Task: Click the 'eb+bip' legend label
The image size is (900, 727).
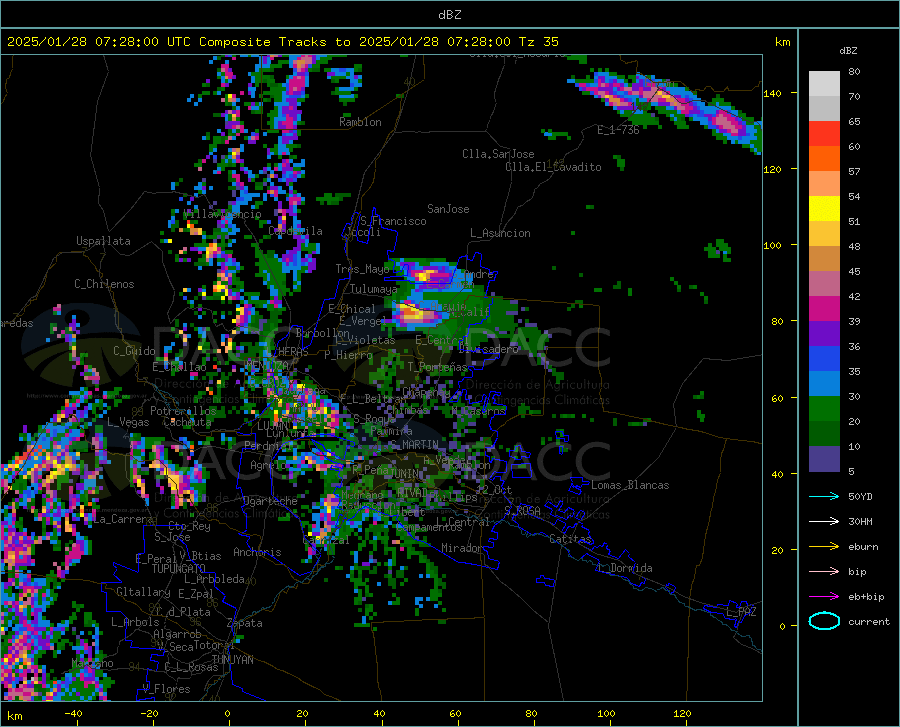Action: point(866,596)
